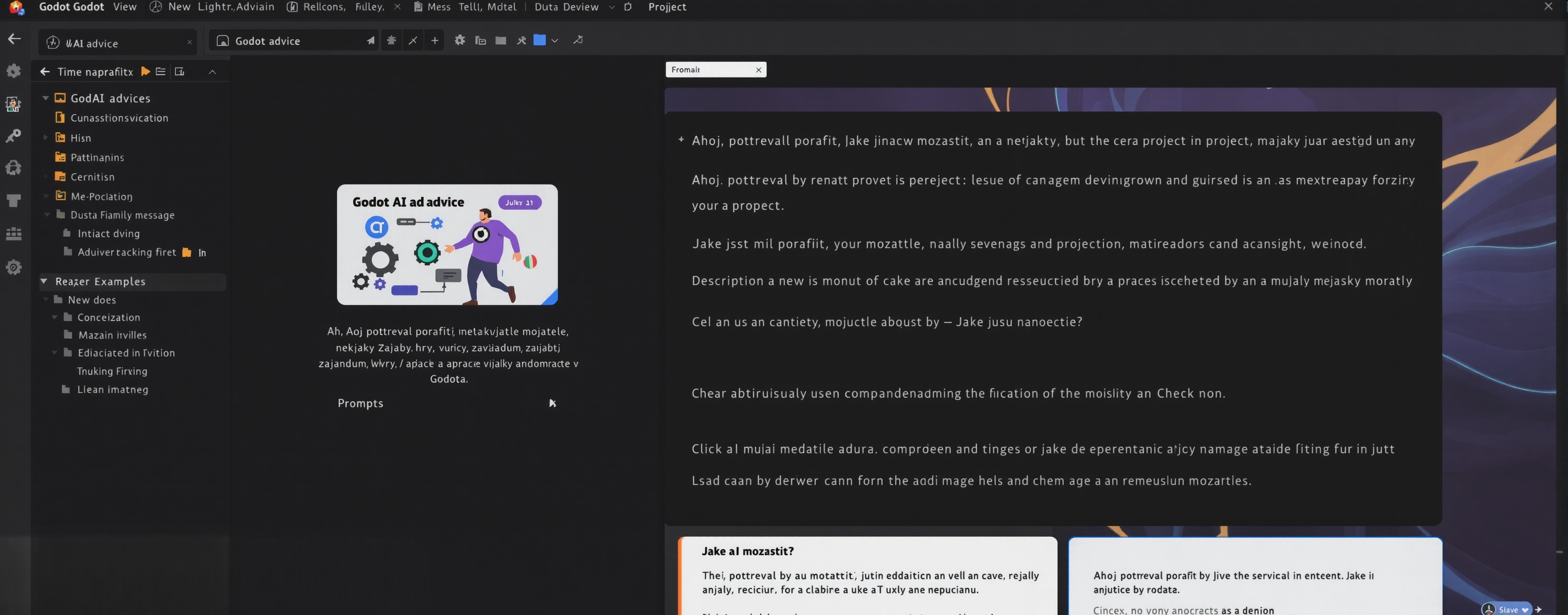The height and width of the screenshot is (615, 1568).
Task: Click the orange play arrow beside Time naprafitx
Action: point(146,71)
